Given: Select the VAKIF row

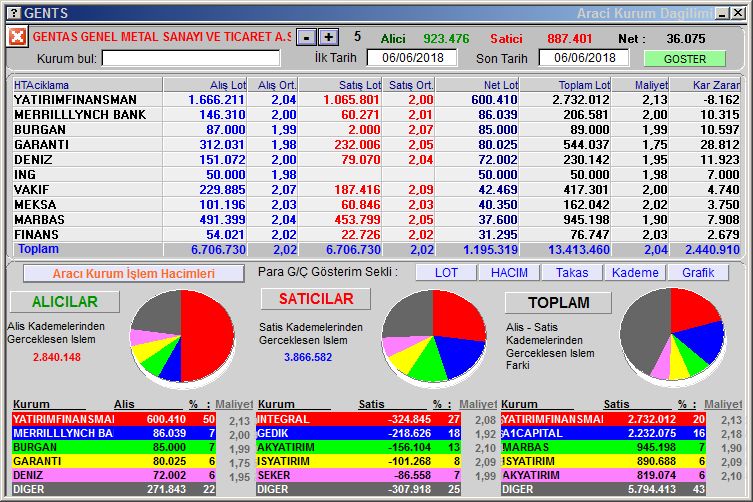Looking at the screenshot, I should click(376, 189).
